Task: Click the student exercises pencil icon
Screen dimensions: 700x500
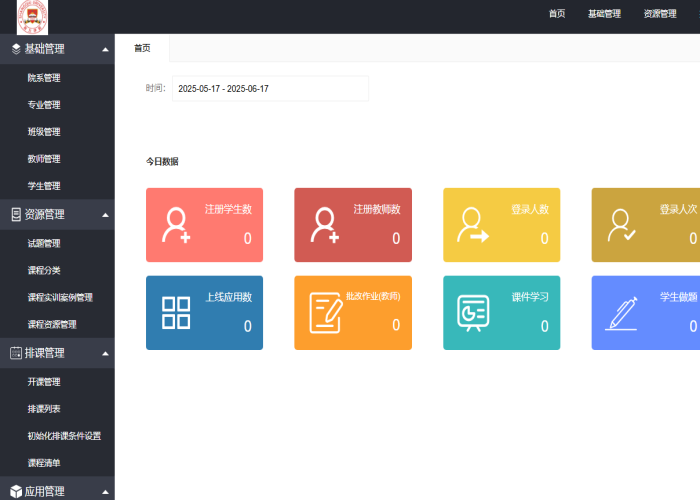Action: [x=621, y=312]
